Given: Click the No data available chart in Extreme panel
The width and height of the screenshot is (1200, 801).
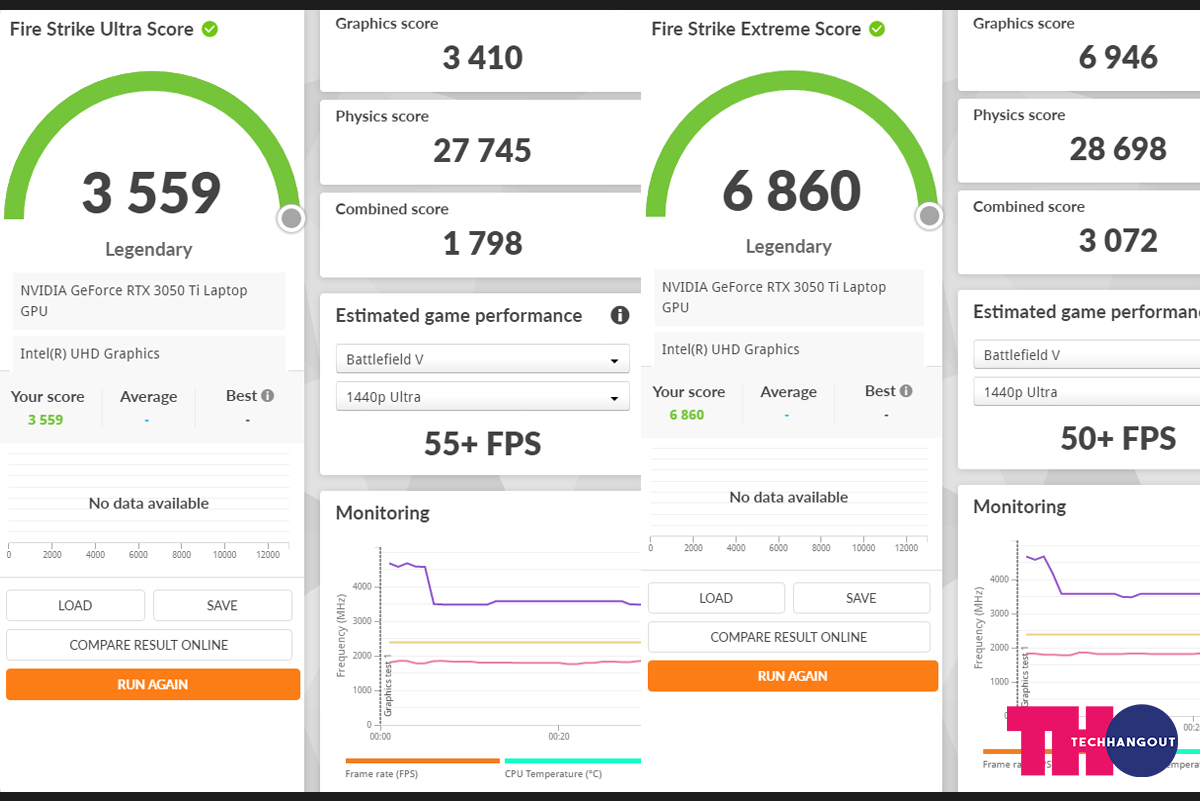Looking at the screenshot, I should click(789, 497).
